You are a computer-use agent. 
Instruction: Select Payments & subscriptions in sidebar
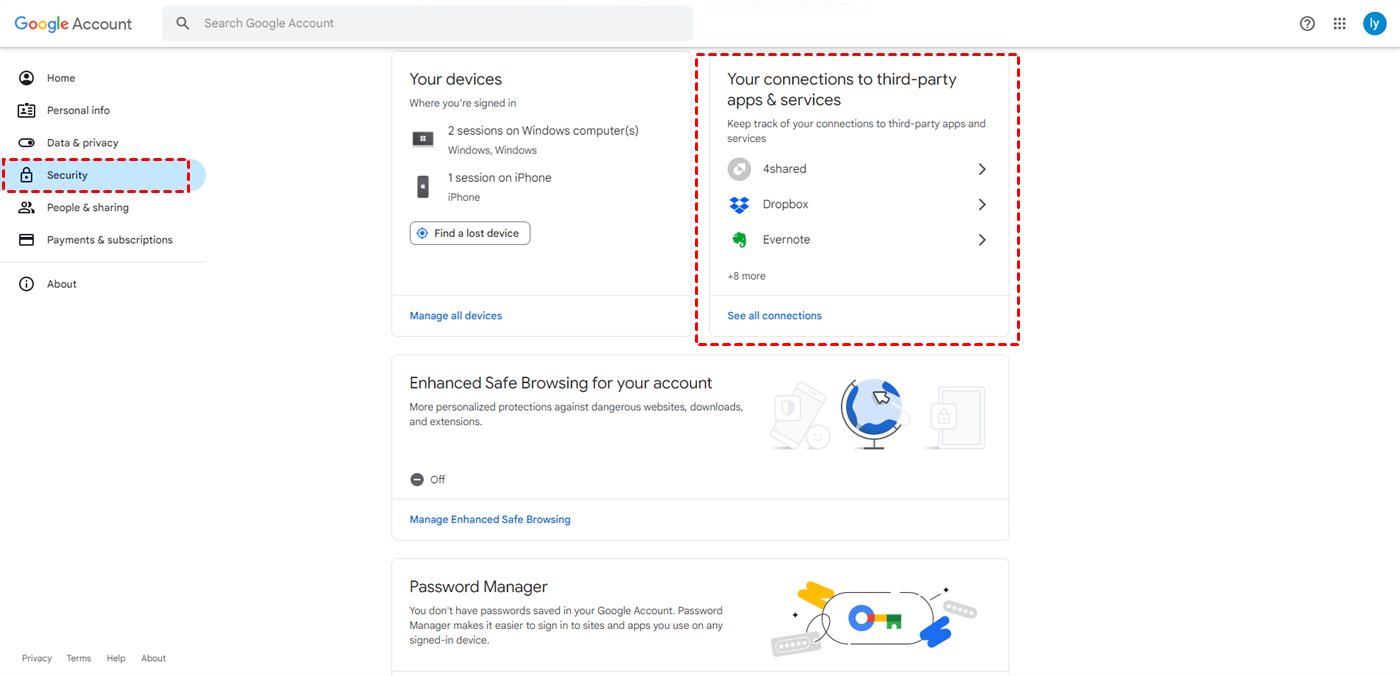pyautogui.click(x=109, y=240)
